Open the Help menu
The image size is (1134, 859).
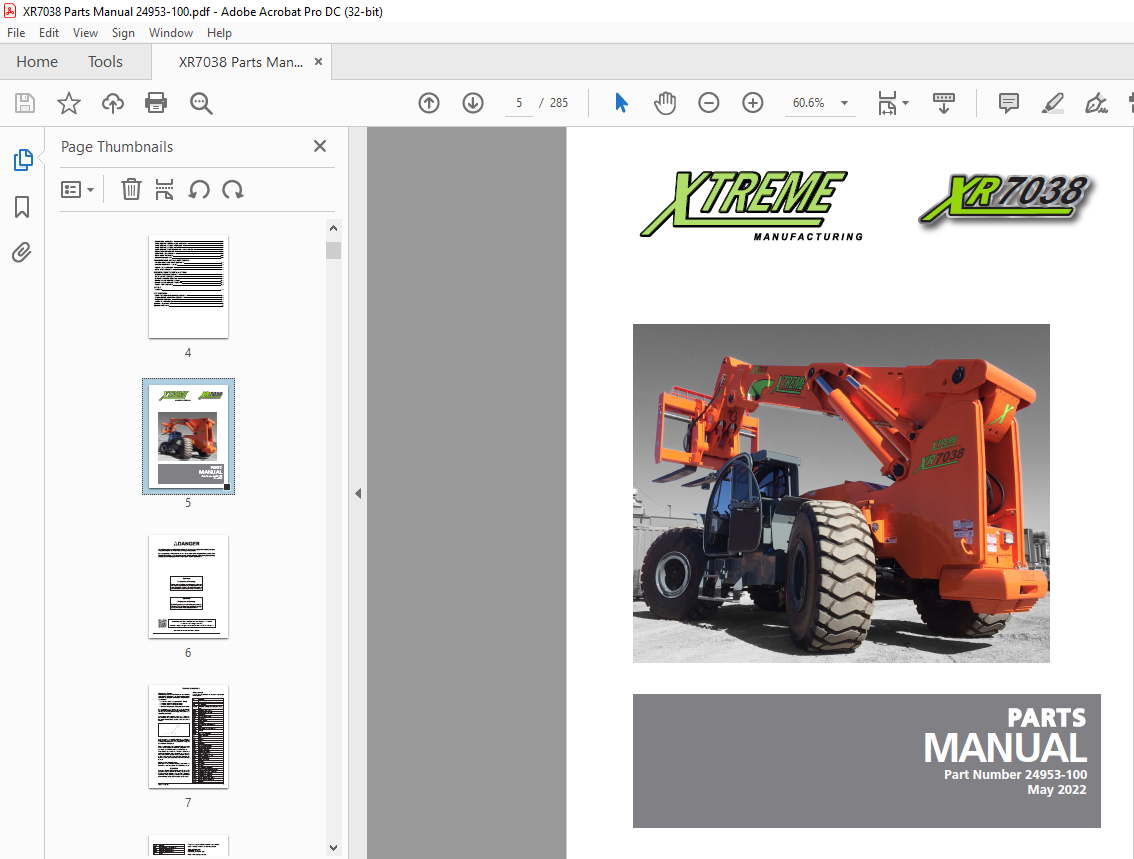click(x=219, y=33)
